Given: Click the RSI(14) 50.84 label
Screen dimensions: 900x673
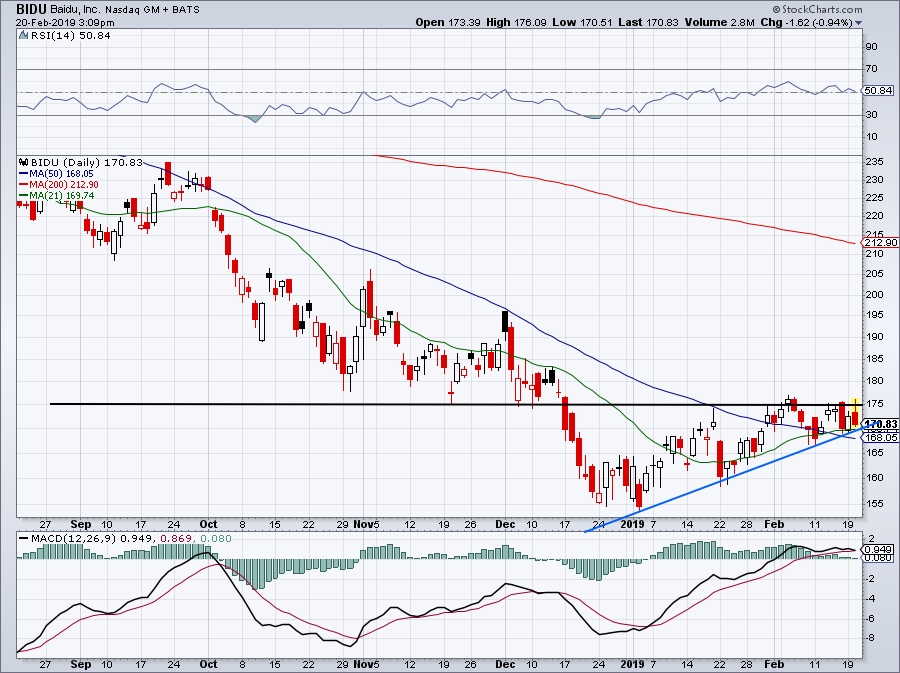Looking at the screenshot, I should pos(70,36).
